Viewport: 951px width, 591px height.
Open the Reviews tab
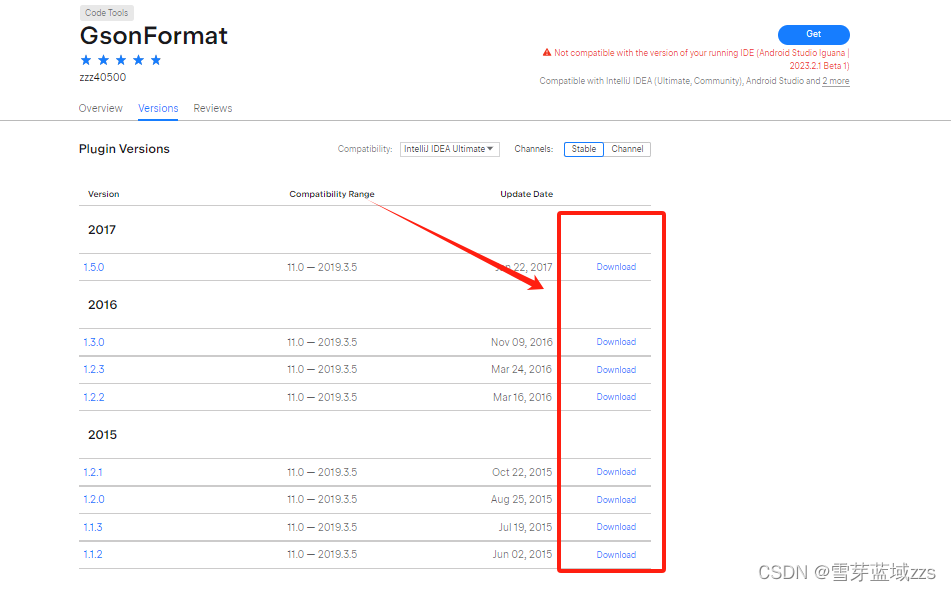(x=213, y=108)
